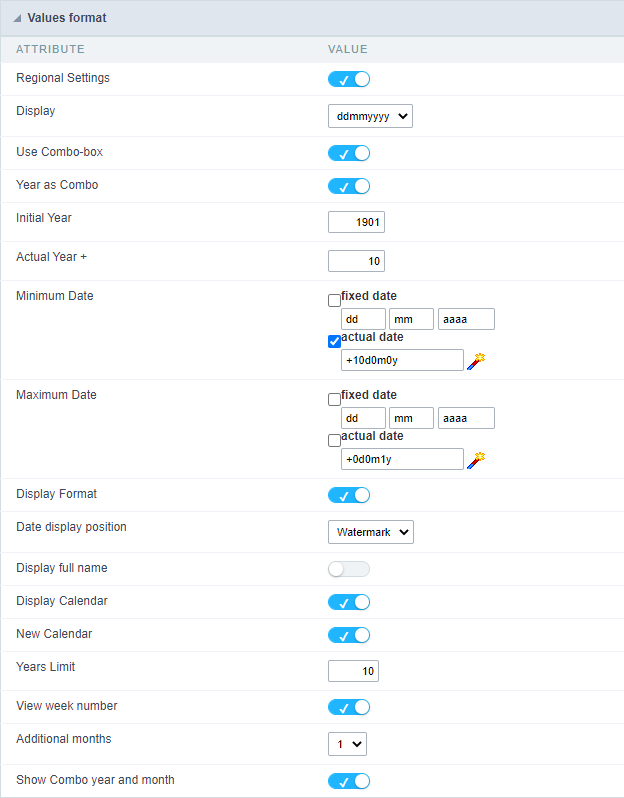Turn on Display full name
Image resolution: width=624 pixels, height=798 pixels.
(349, 569)
